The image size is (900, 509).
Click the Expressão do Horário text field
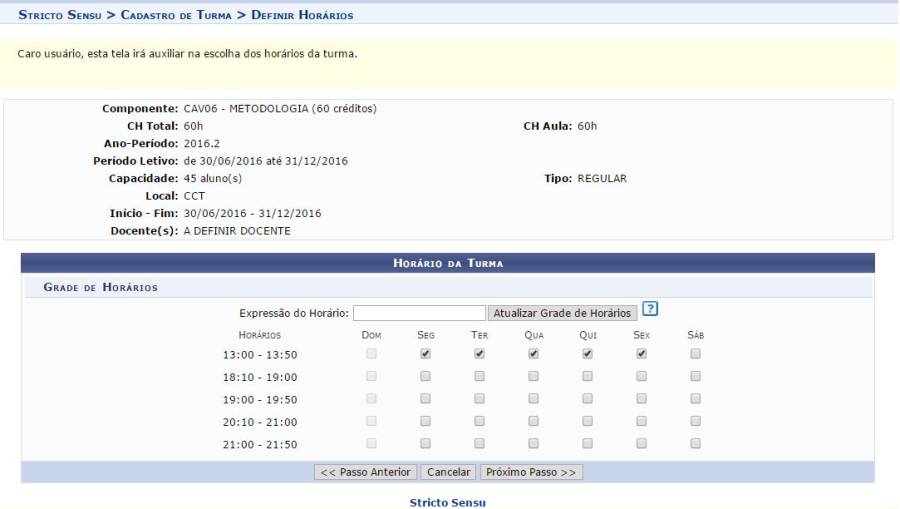point(419,313)
